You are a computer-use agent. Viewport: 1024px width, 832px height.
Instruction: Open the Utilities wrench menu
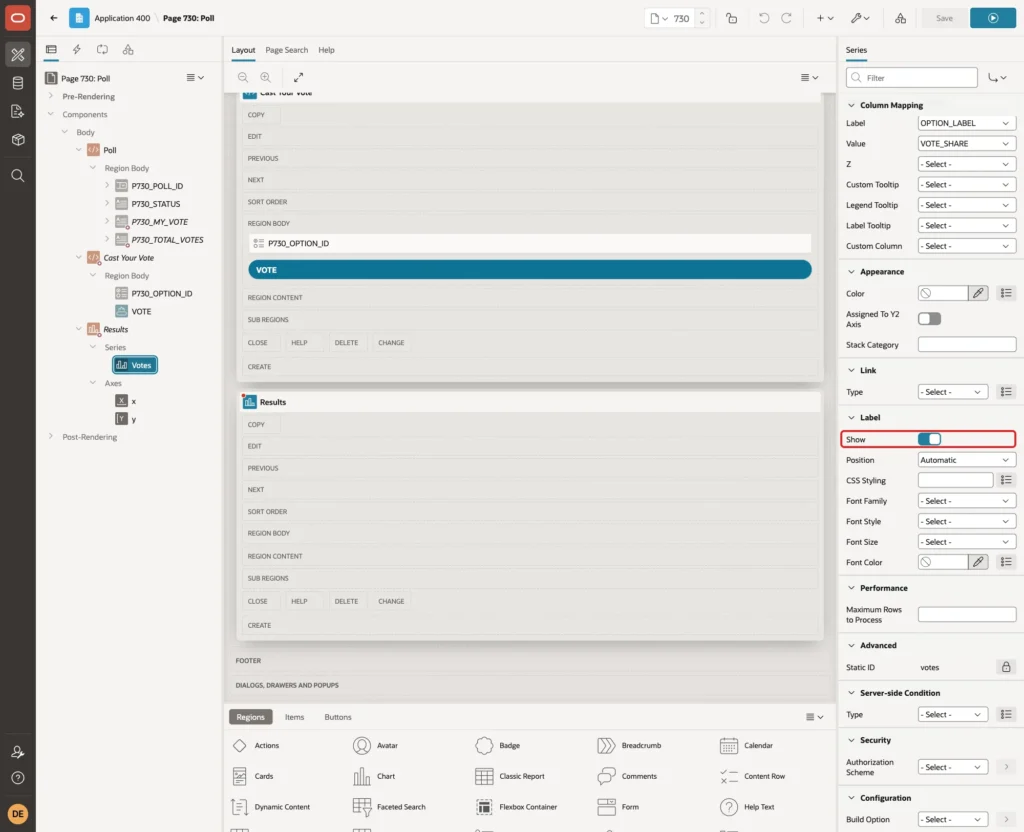(x=859, y=18)
